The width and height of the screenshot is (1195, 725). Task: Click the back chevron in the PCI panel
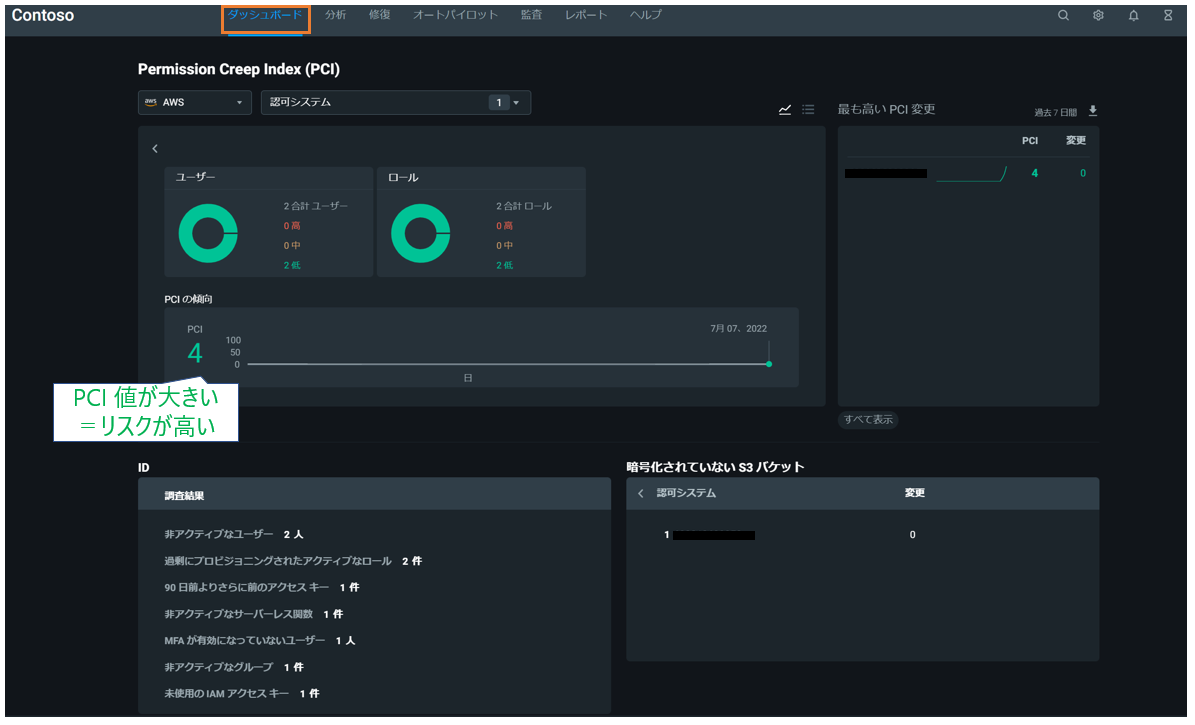coord(155,149)
